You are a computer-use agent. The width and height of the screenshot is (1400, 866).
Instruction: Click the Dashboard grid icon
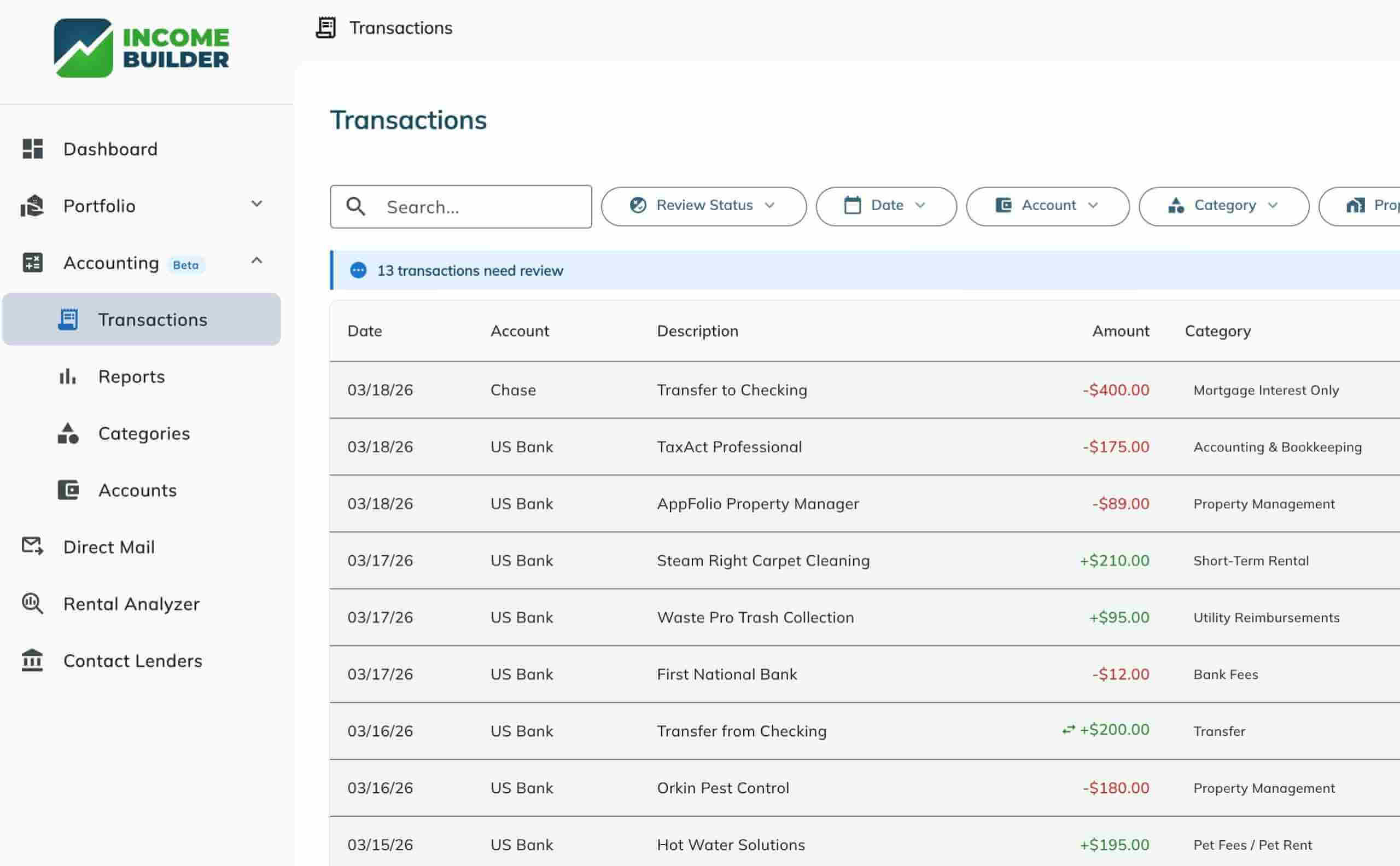(x=33, y=149)
